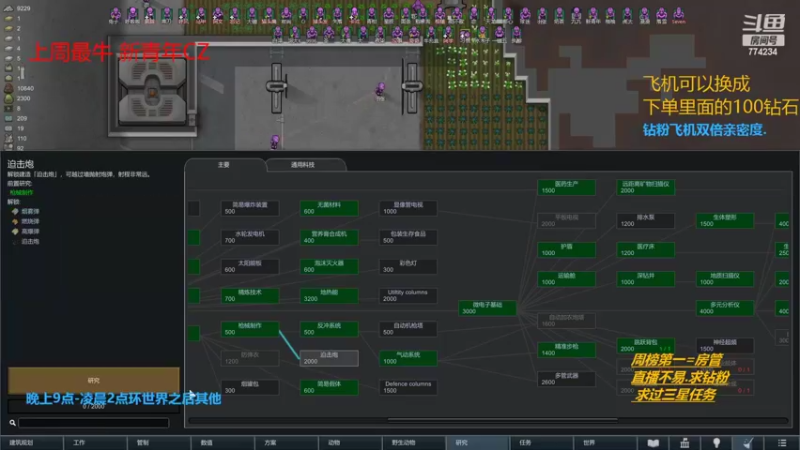This screenshot has width=800, height=450.
Task: Click the horizontal scrollbar under research tree
Action: click(503, 420)
